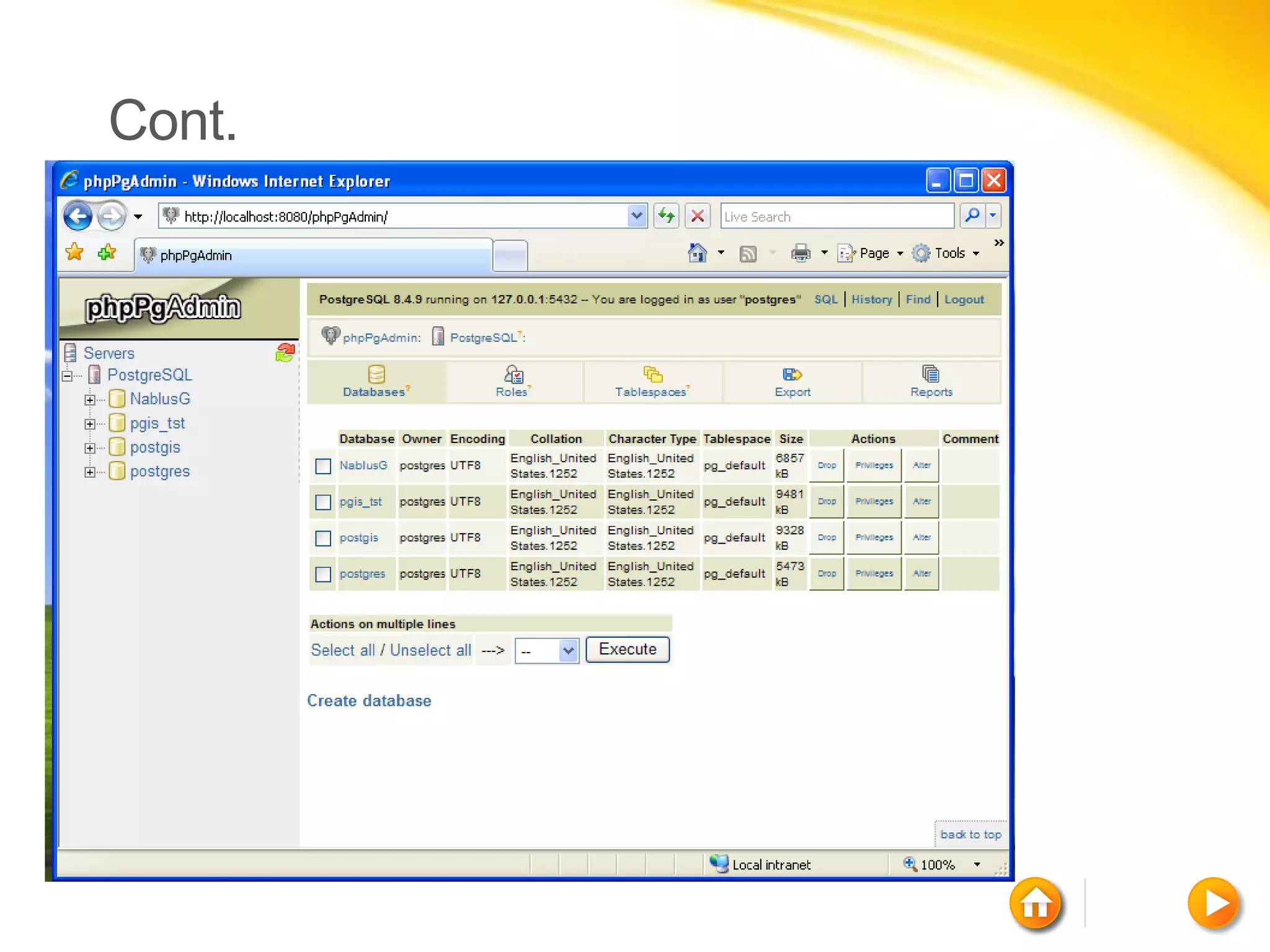The width and height of the screenshot is (1270, 952).
Task: Click the elephant icon in breadcrumb trail
Action: coord(331,336)
